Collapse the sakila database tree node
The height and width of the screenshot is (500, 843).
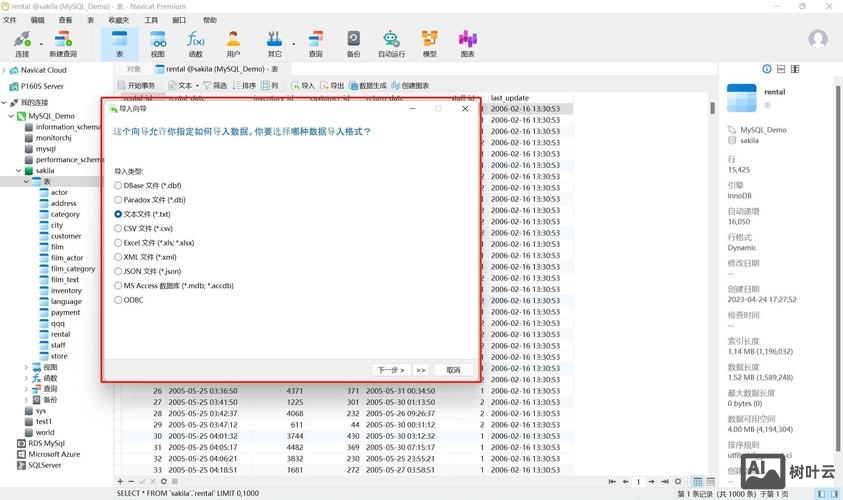(19, 171)
